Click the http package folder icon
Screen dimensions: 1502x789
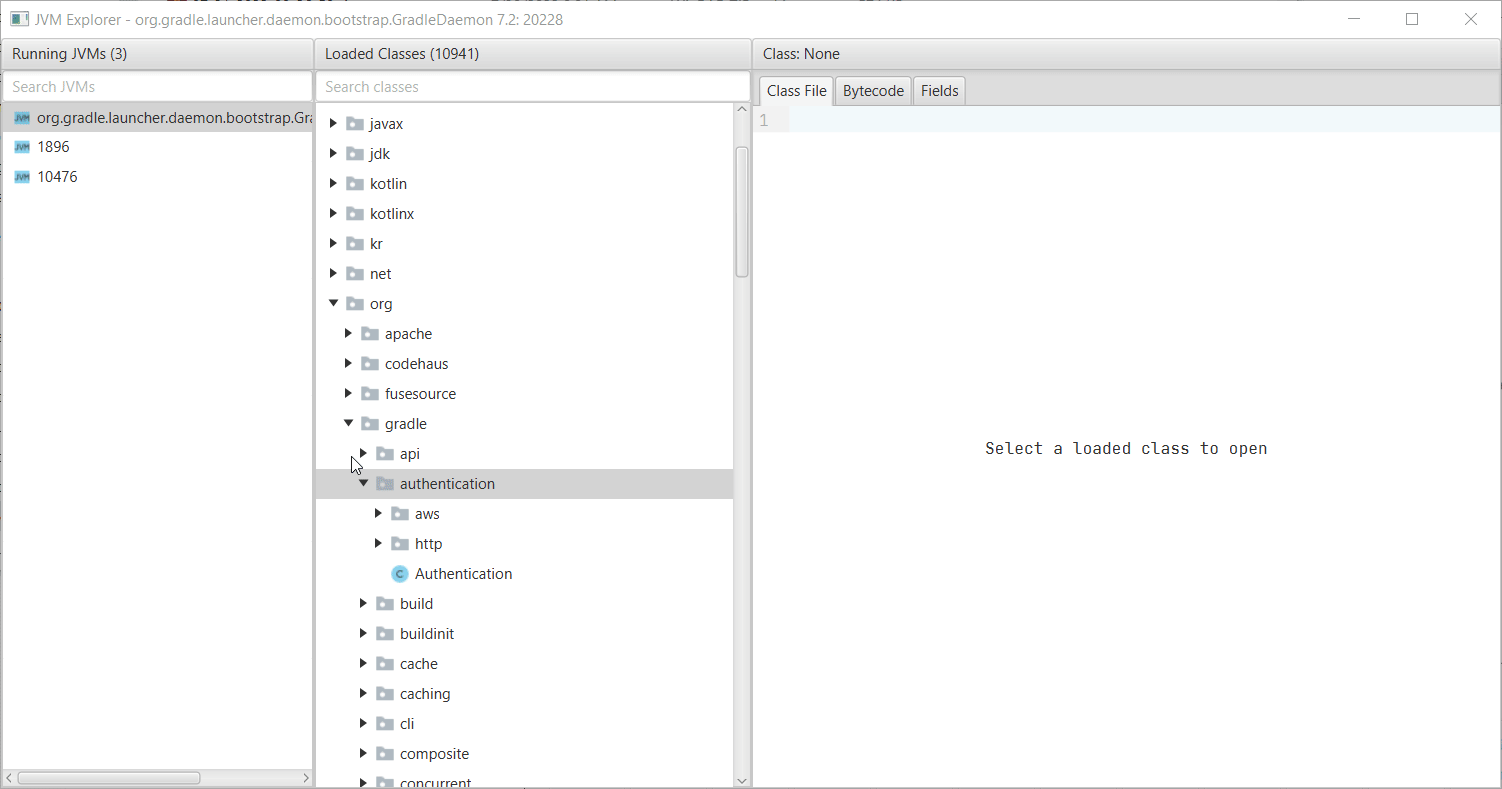(x=399, y=544)
